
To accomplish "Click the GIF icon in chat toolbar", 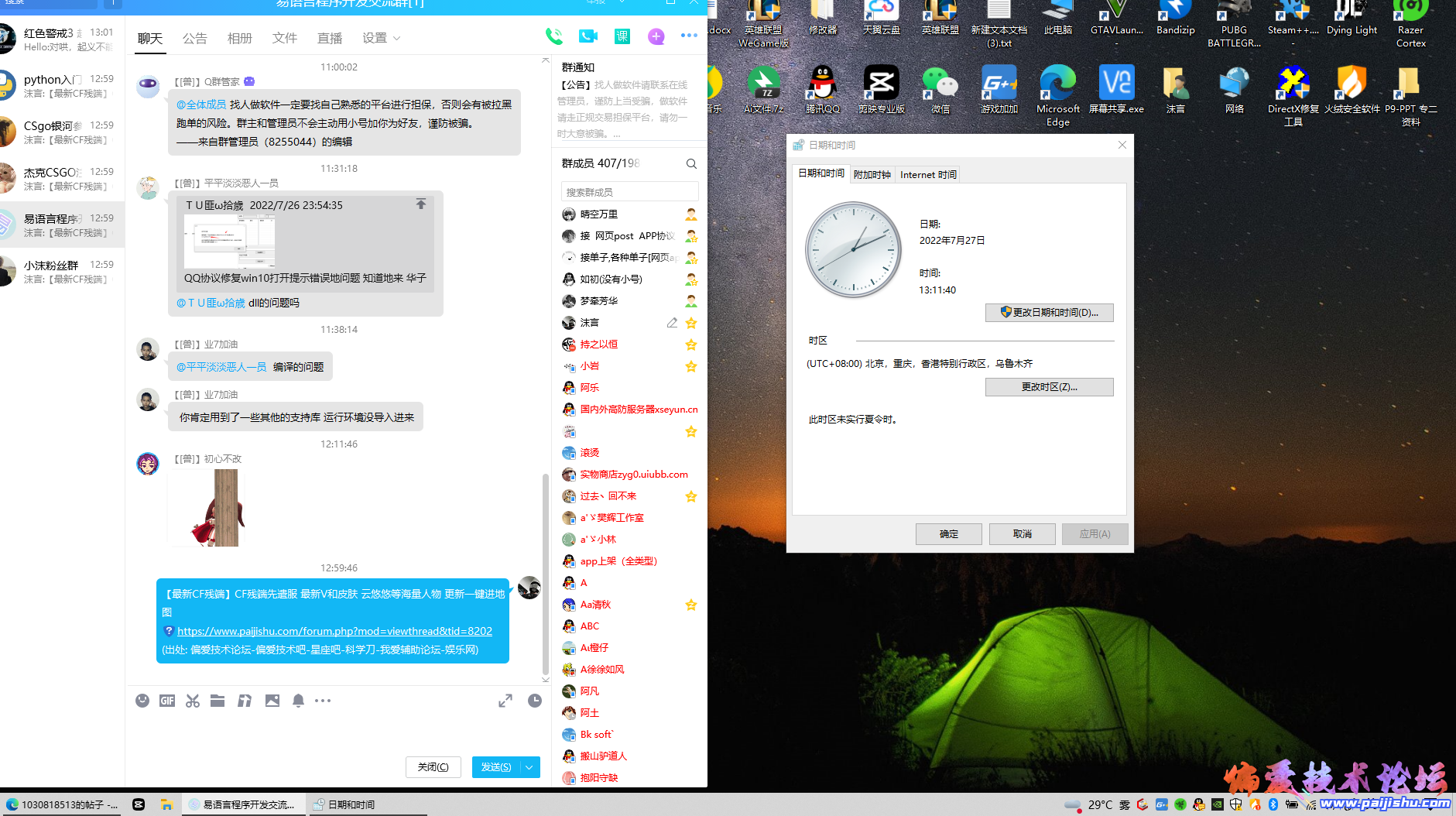I will [x=167, y=701].
